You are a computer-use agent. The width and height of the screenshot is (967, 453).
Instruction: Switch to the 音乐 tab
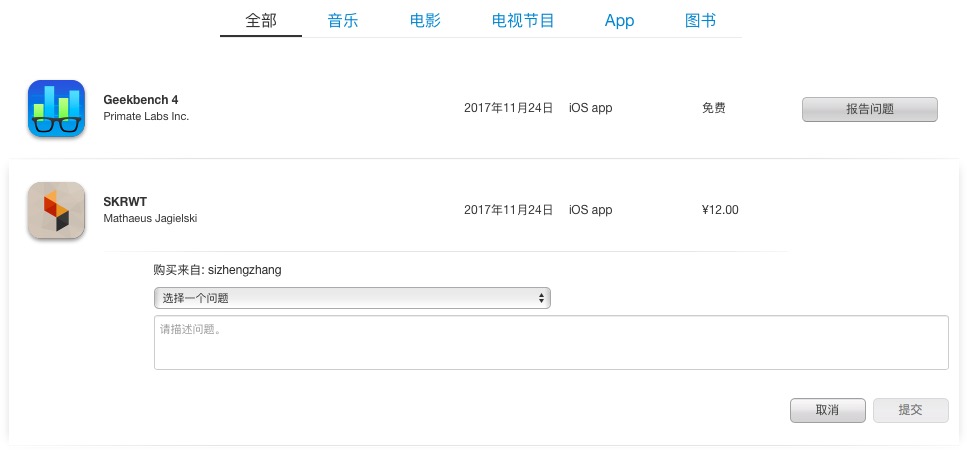coord(343,21)
